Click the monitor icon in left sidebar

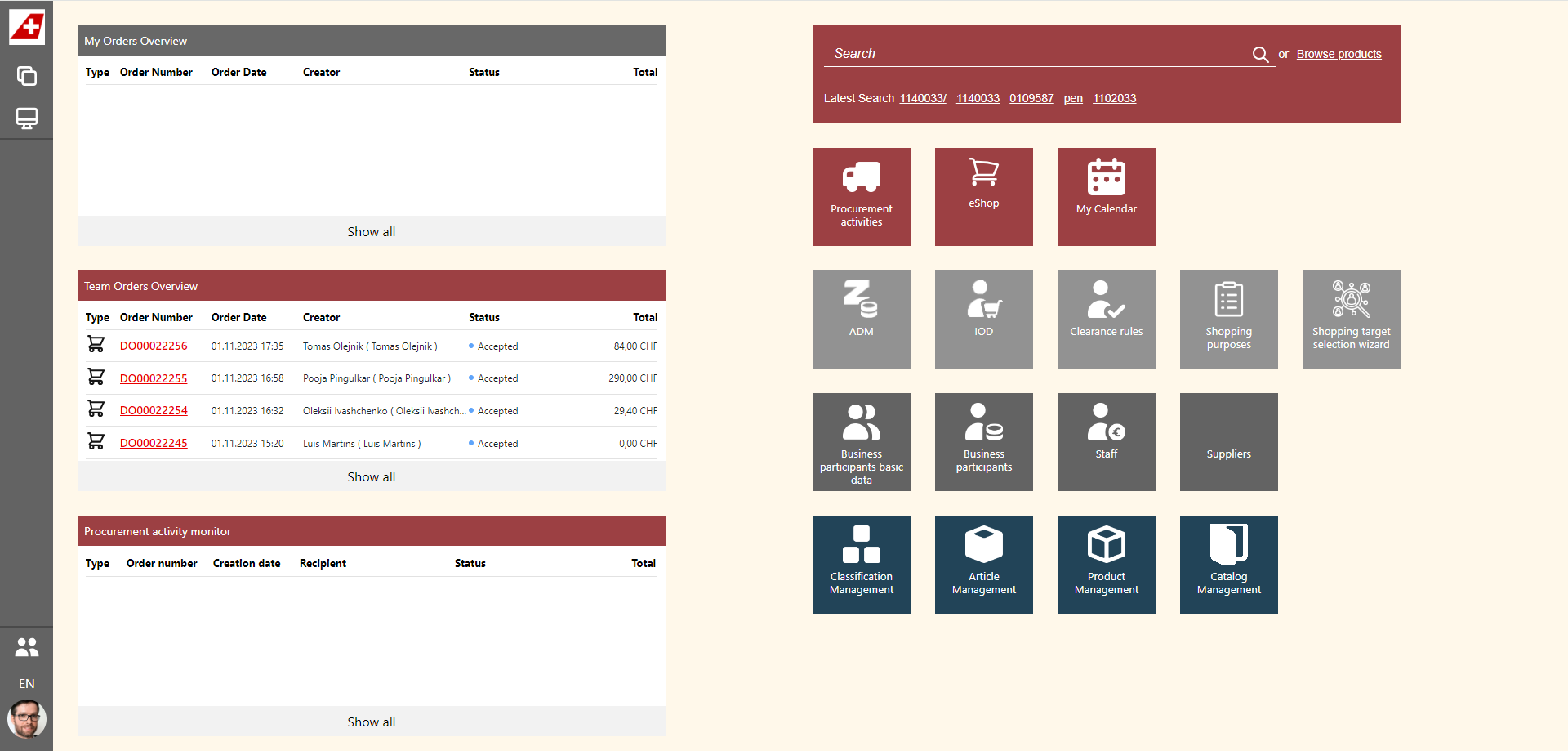click(x=27, y=118)
